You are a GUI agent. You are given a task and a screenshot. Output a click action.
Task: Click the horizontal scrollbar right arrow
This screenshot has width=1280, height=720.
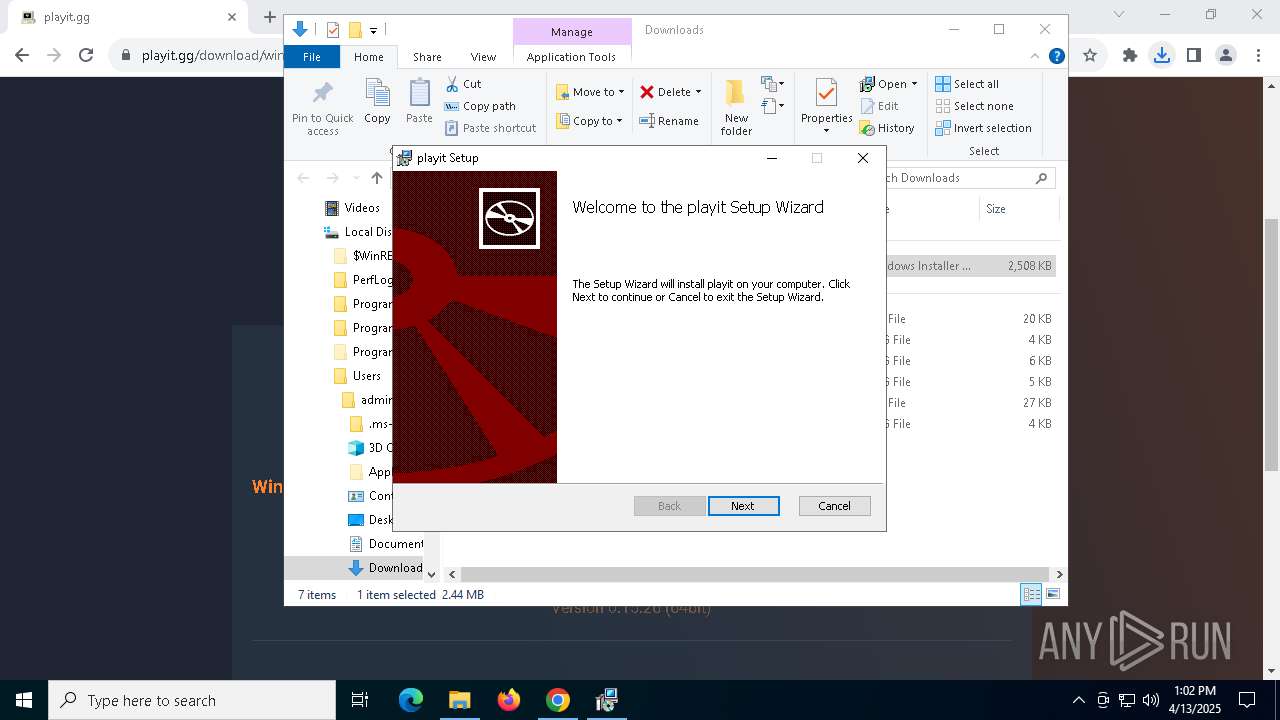(x=1059, y=574)
